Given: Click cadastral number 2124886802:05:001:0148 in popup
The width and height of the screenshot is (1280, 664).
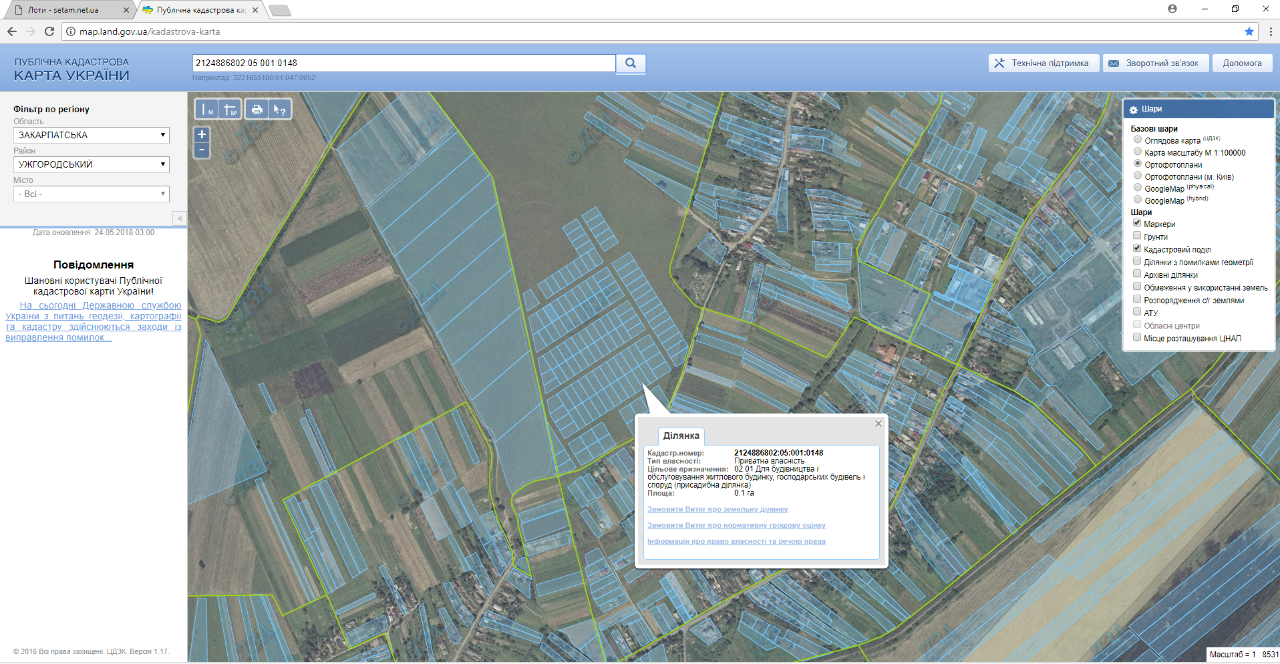Looking at the screenshot, I should coord(778,453).
